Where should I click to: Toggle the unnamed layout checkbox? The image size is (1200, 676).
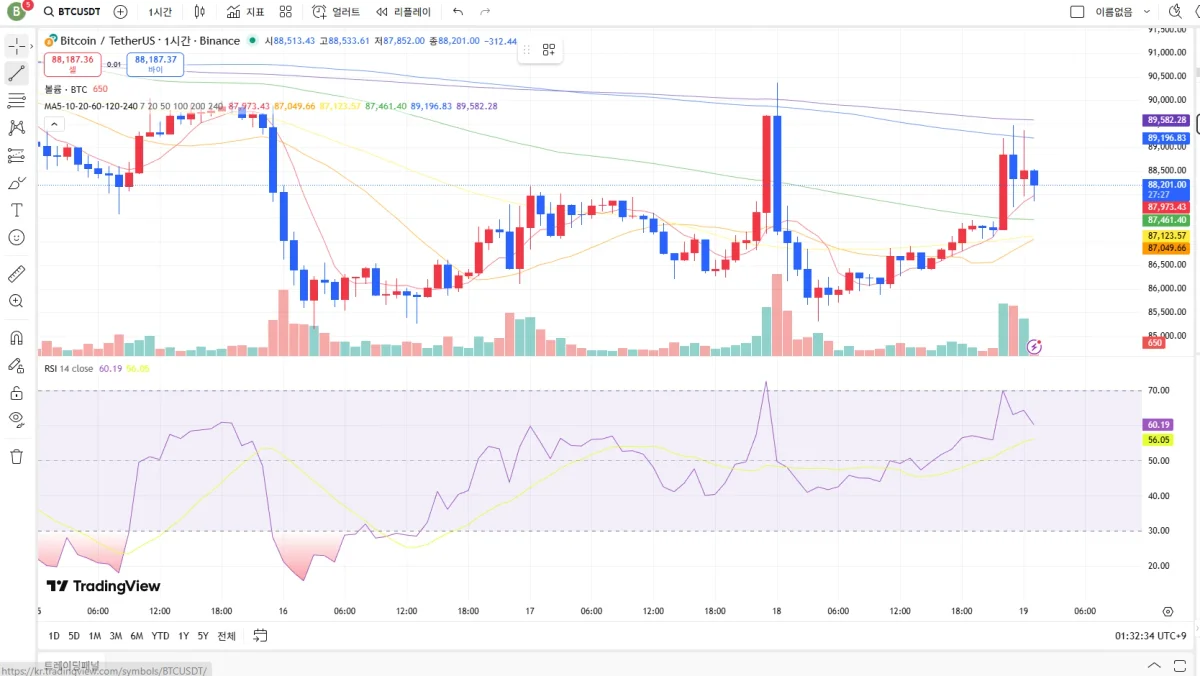pos(1077,12)
